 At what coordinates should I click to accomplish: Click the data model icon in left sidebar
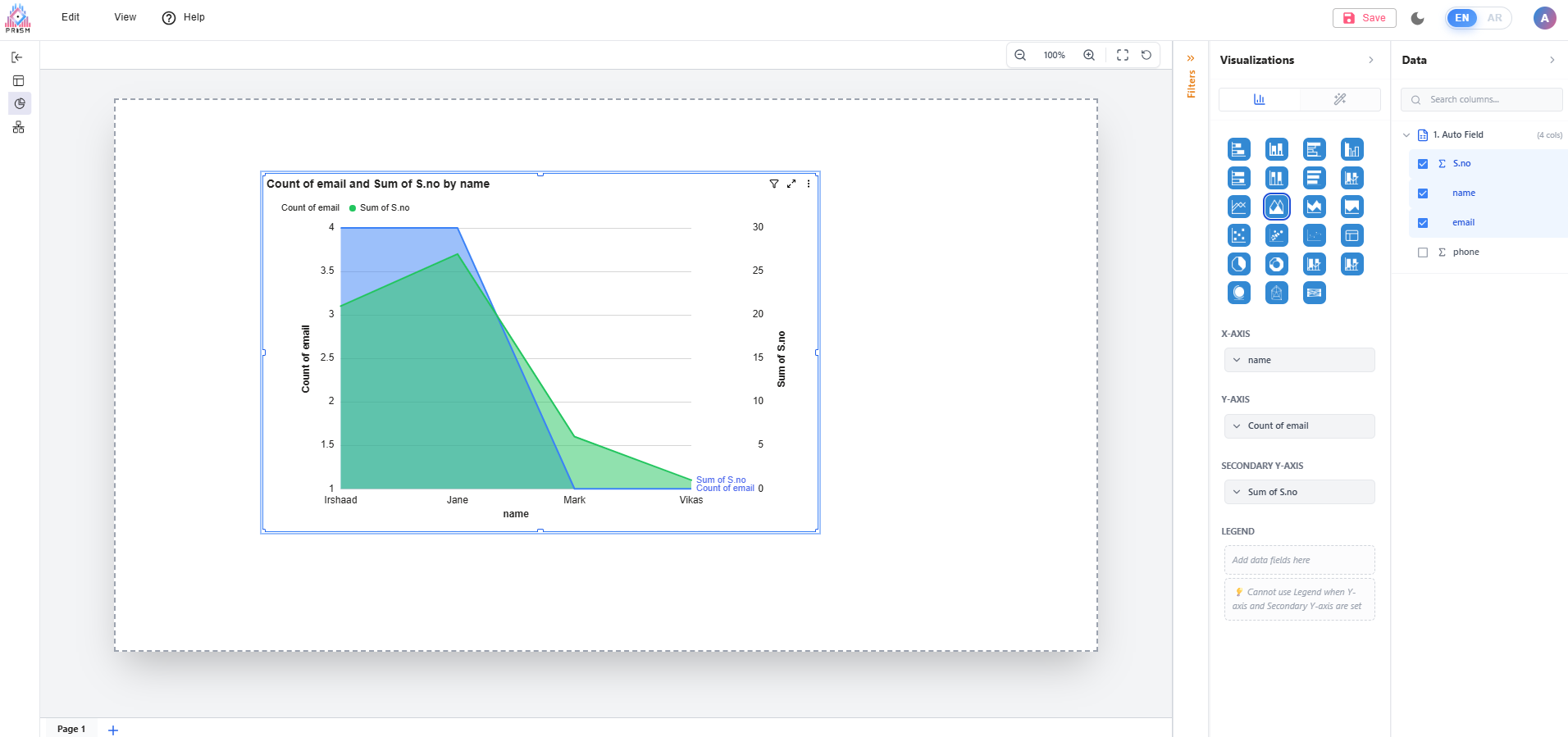point(18,127)
